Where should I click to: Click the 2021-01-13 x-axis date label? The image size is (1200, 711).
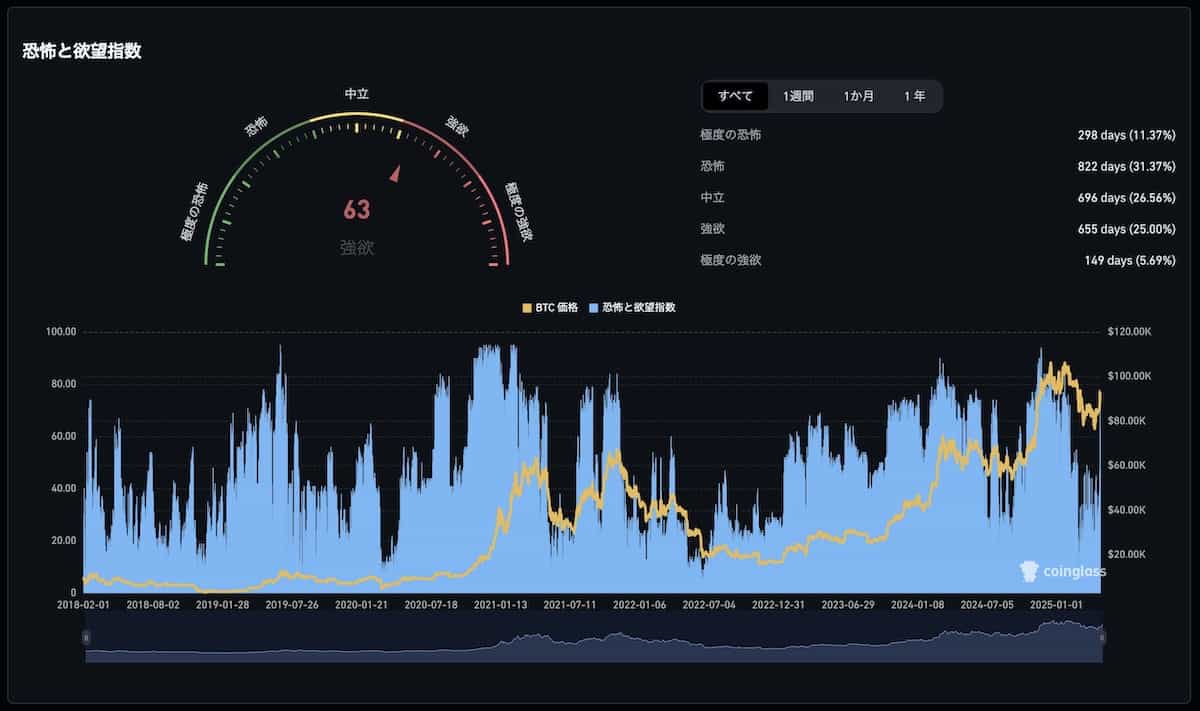click(x=500, y=605)
